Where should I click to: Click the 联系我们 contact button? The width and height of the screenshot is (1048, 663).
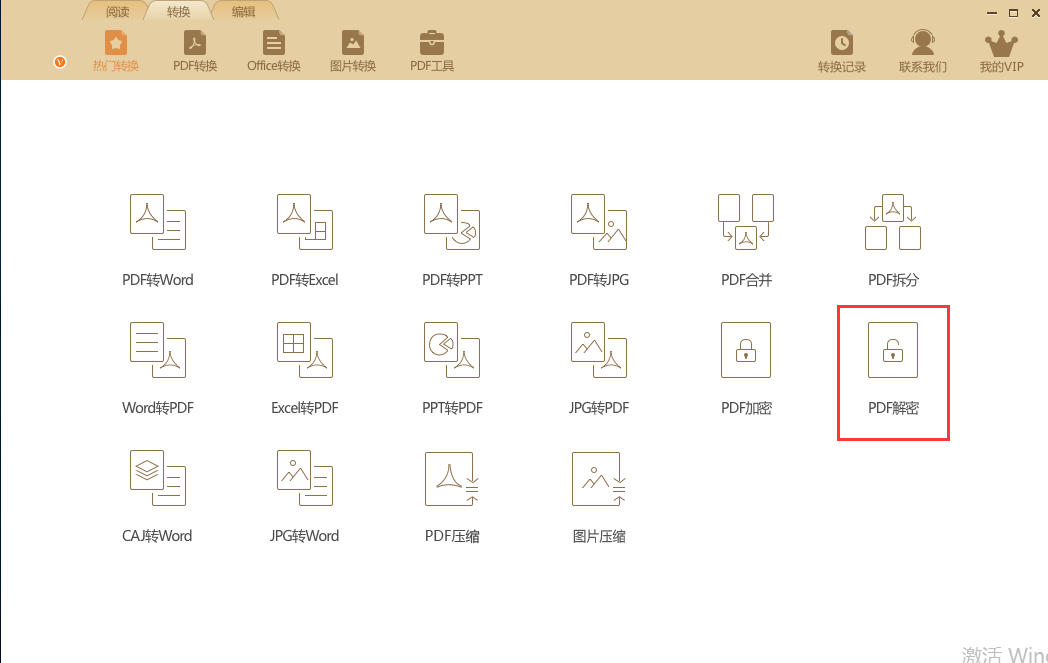coord(923,52)
